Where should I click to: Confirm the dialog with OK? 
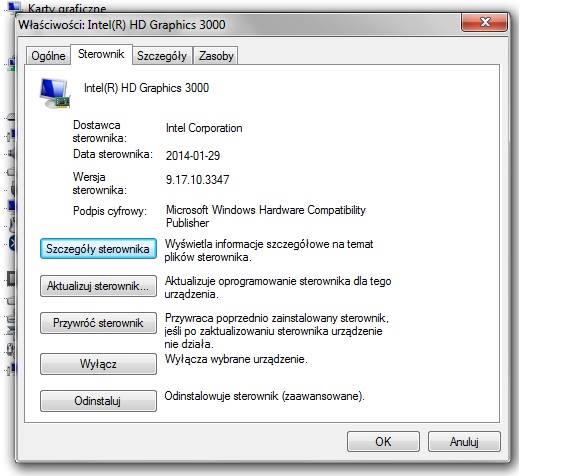pos(383,441)
